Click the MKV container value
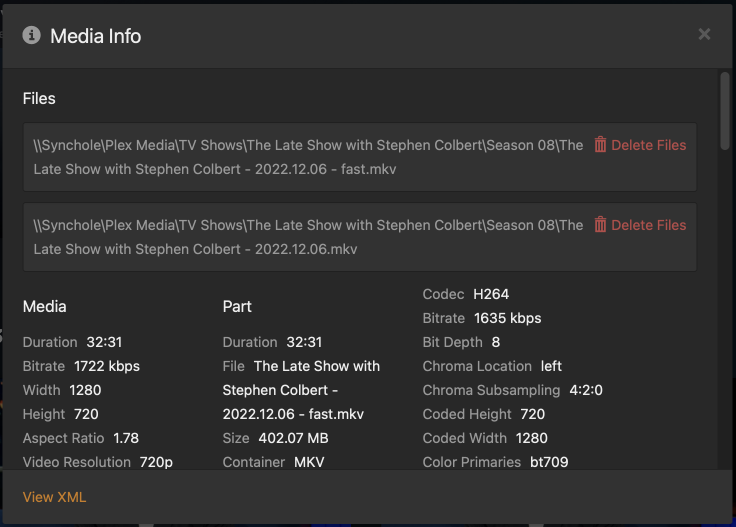736x527 pixels. pos(309,462)
